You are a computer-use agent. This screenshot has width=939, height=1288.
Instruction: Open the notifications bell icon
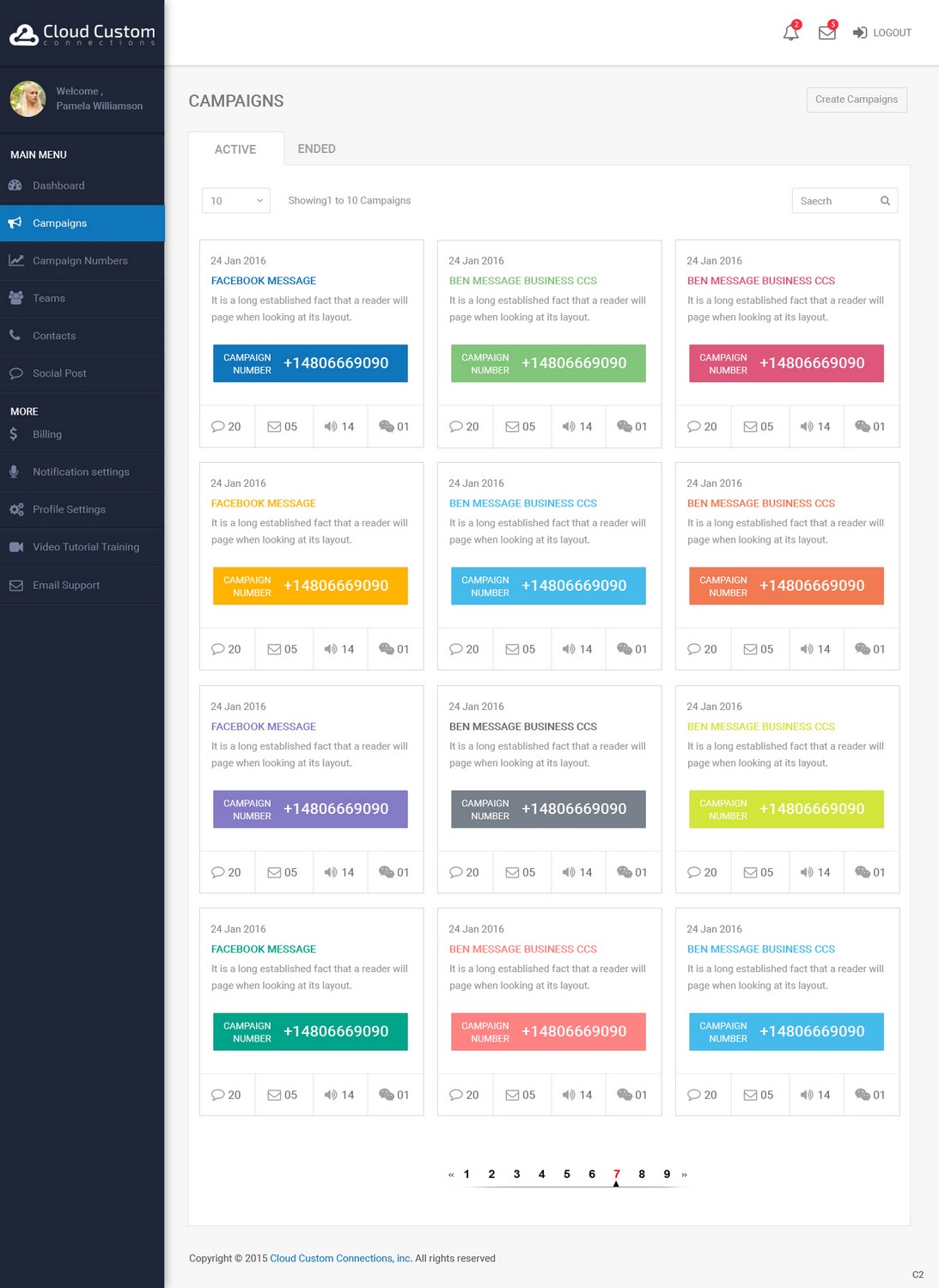pos(790,33)
